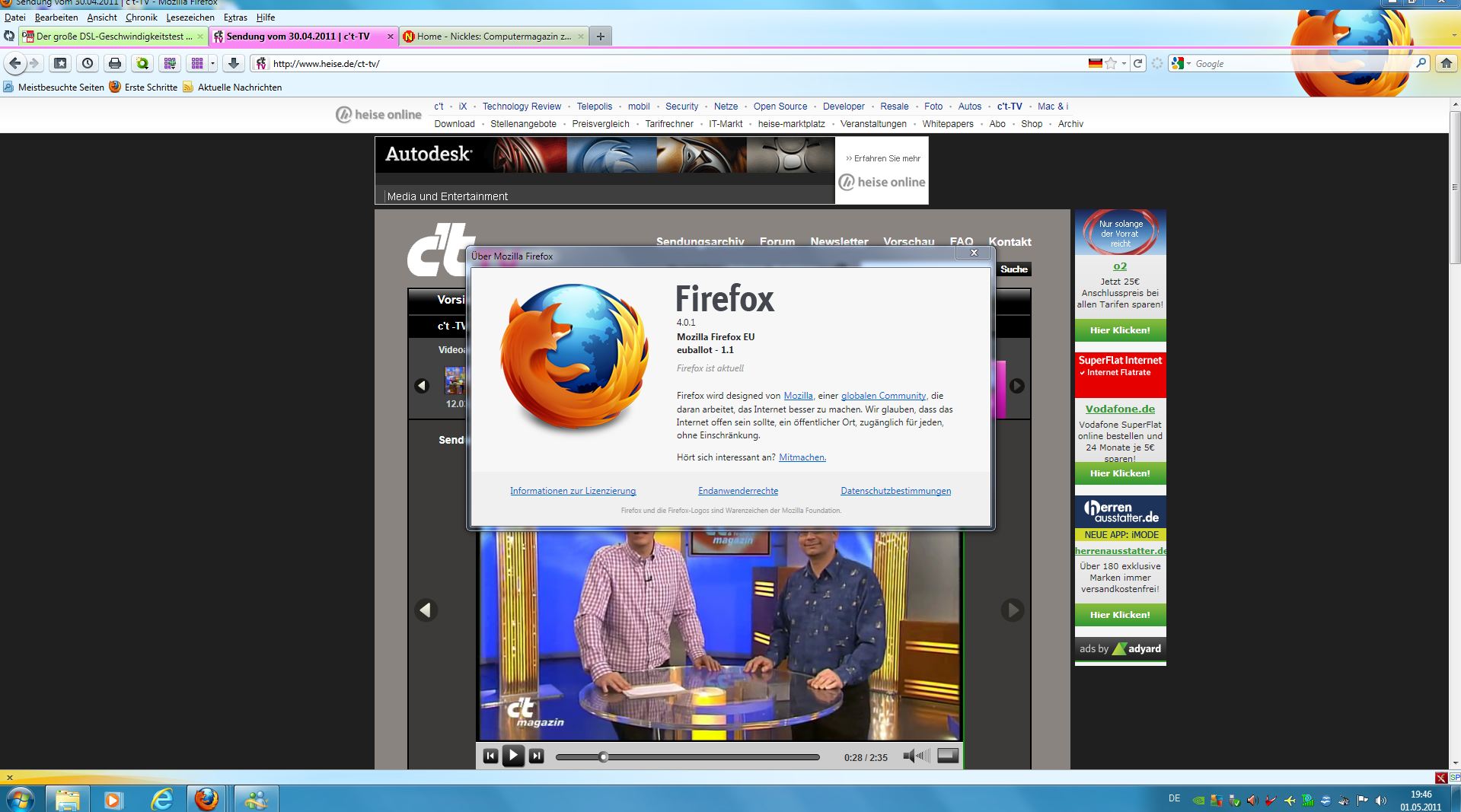Click the c't-TV site icon in the URL bar
The height and width of the screenshot is (812, 1461).
coord(261,63)
